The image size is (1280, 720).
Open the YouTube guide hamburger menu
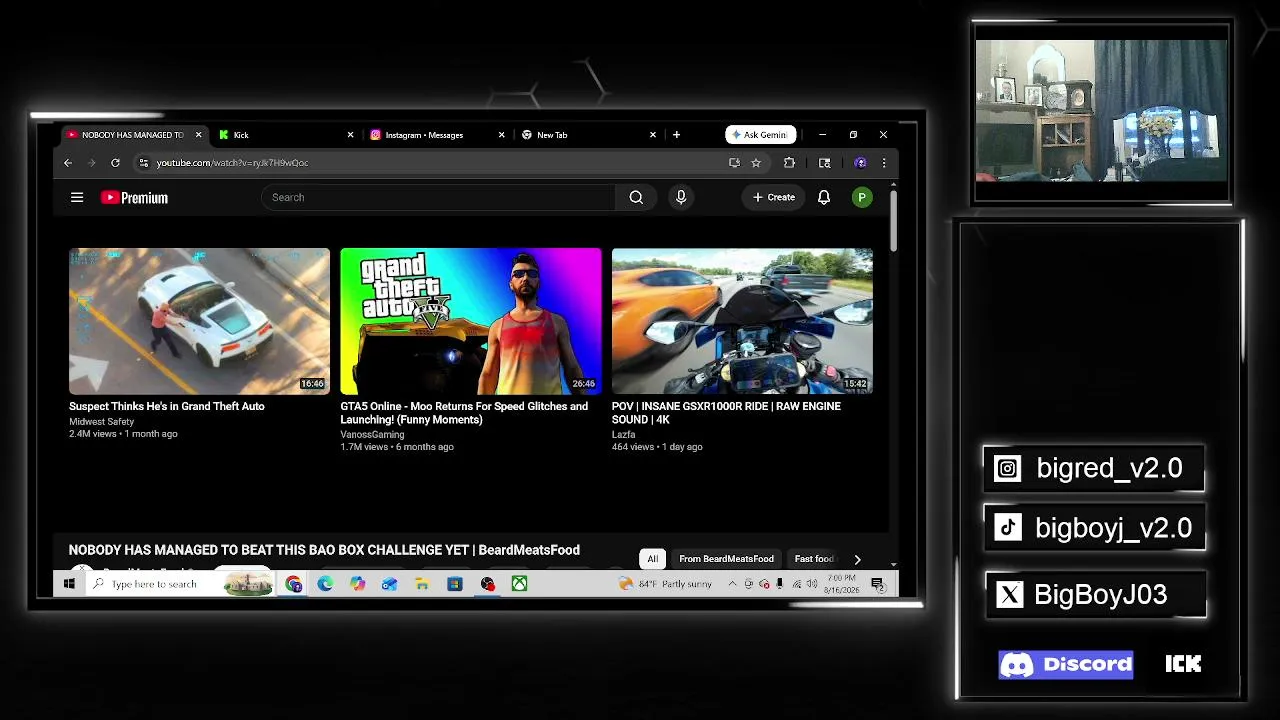pyautogui.click(x=77, y=197)
